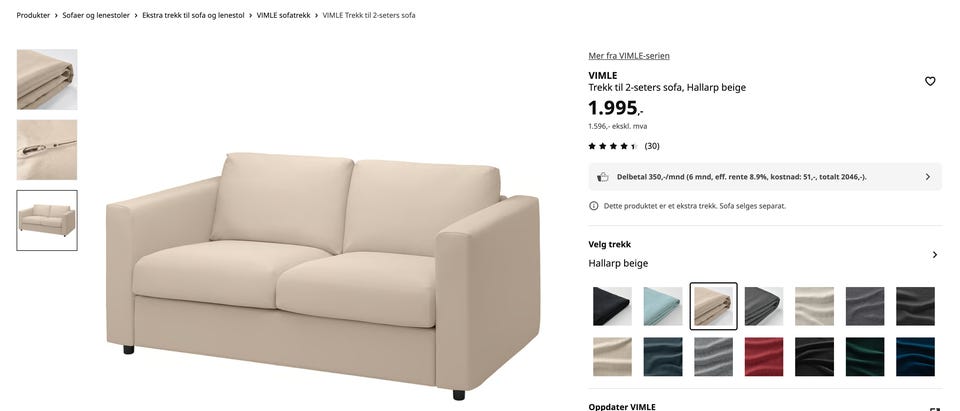The width and height of the screenshot is (960, 411).
Task: Select the dark green cover swatch
Action: point(865,356)
